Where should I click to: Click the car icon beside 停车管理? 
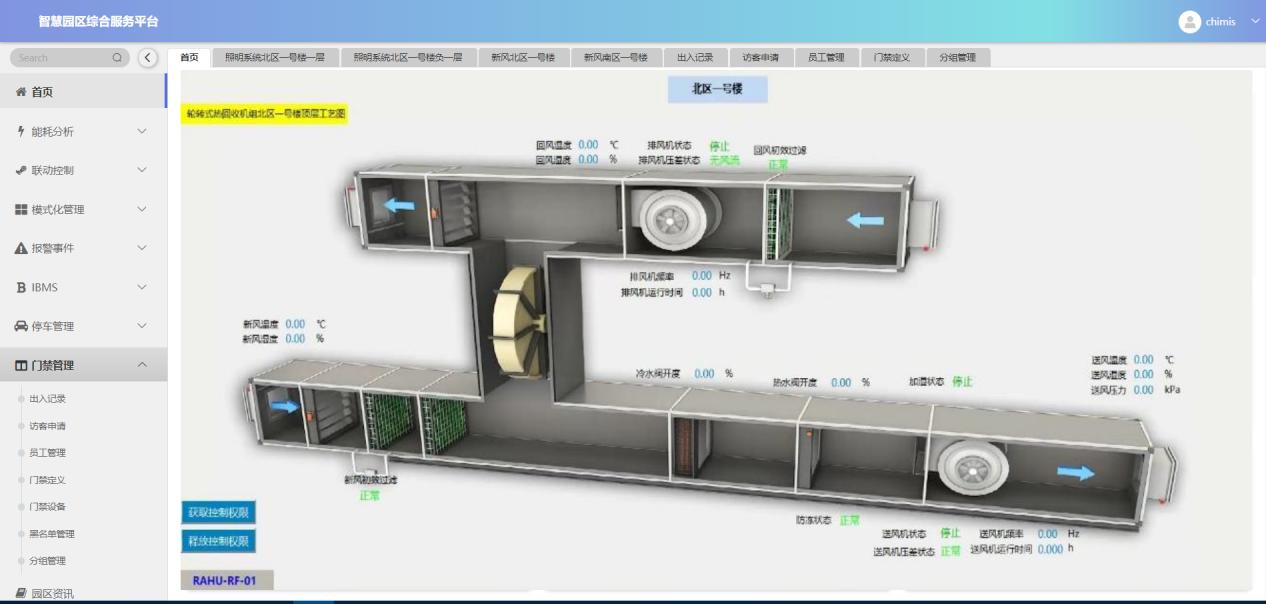coord(21,327)
